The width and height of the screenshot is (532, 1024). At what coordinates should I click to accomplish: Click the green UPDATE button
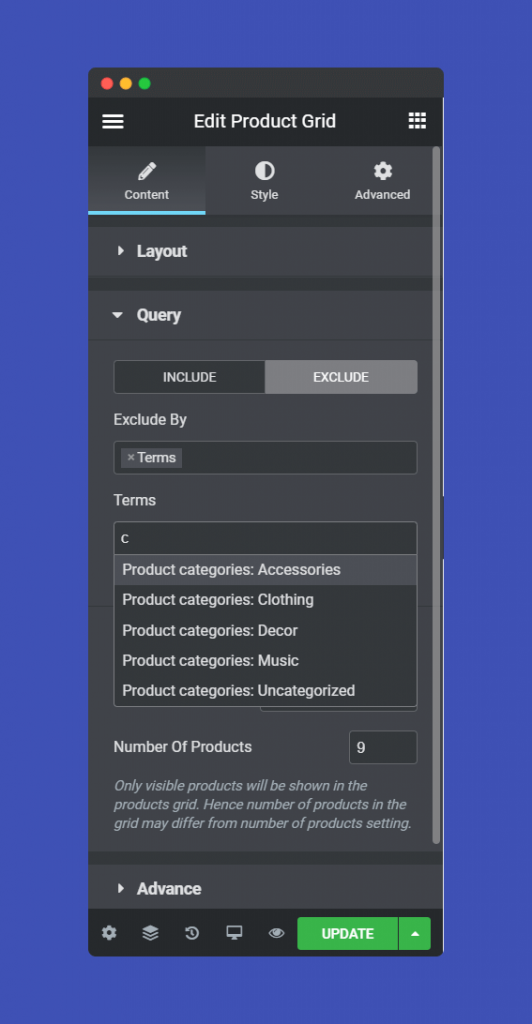[347, 933]
